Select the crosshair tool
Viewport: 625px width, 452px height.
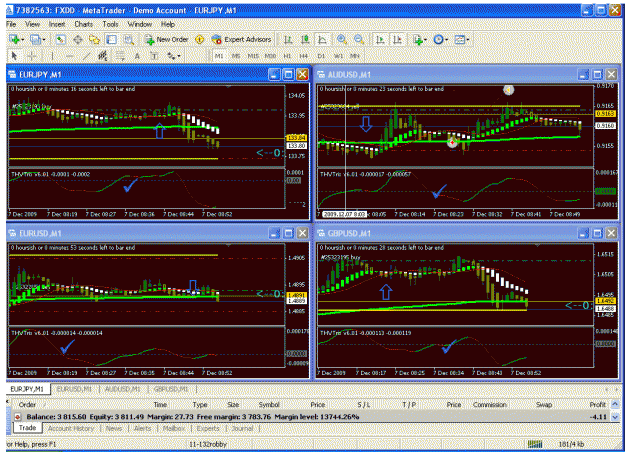31,56
